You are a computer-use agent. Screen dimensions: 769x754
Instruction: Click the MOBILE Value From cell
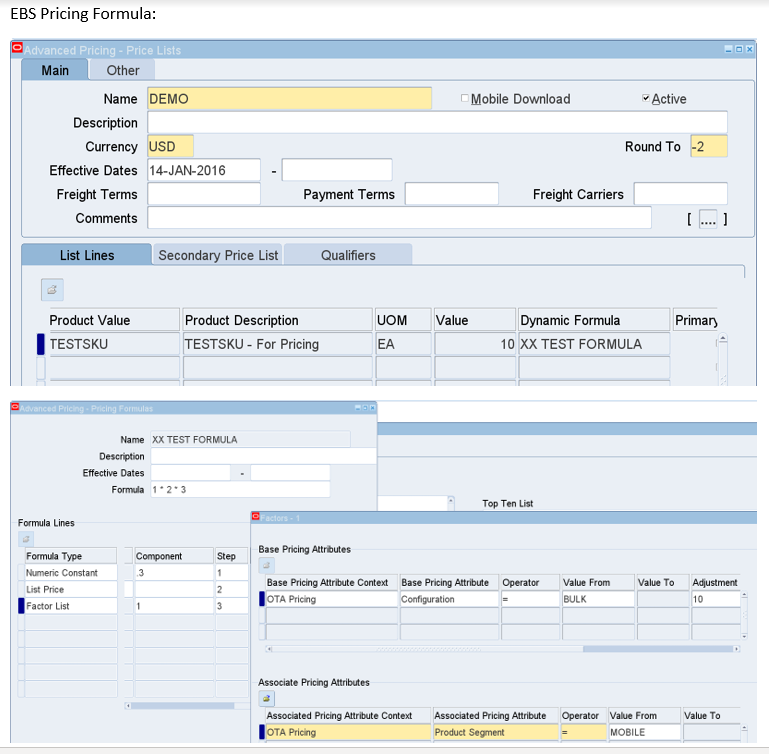tap(644, 732)
